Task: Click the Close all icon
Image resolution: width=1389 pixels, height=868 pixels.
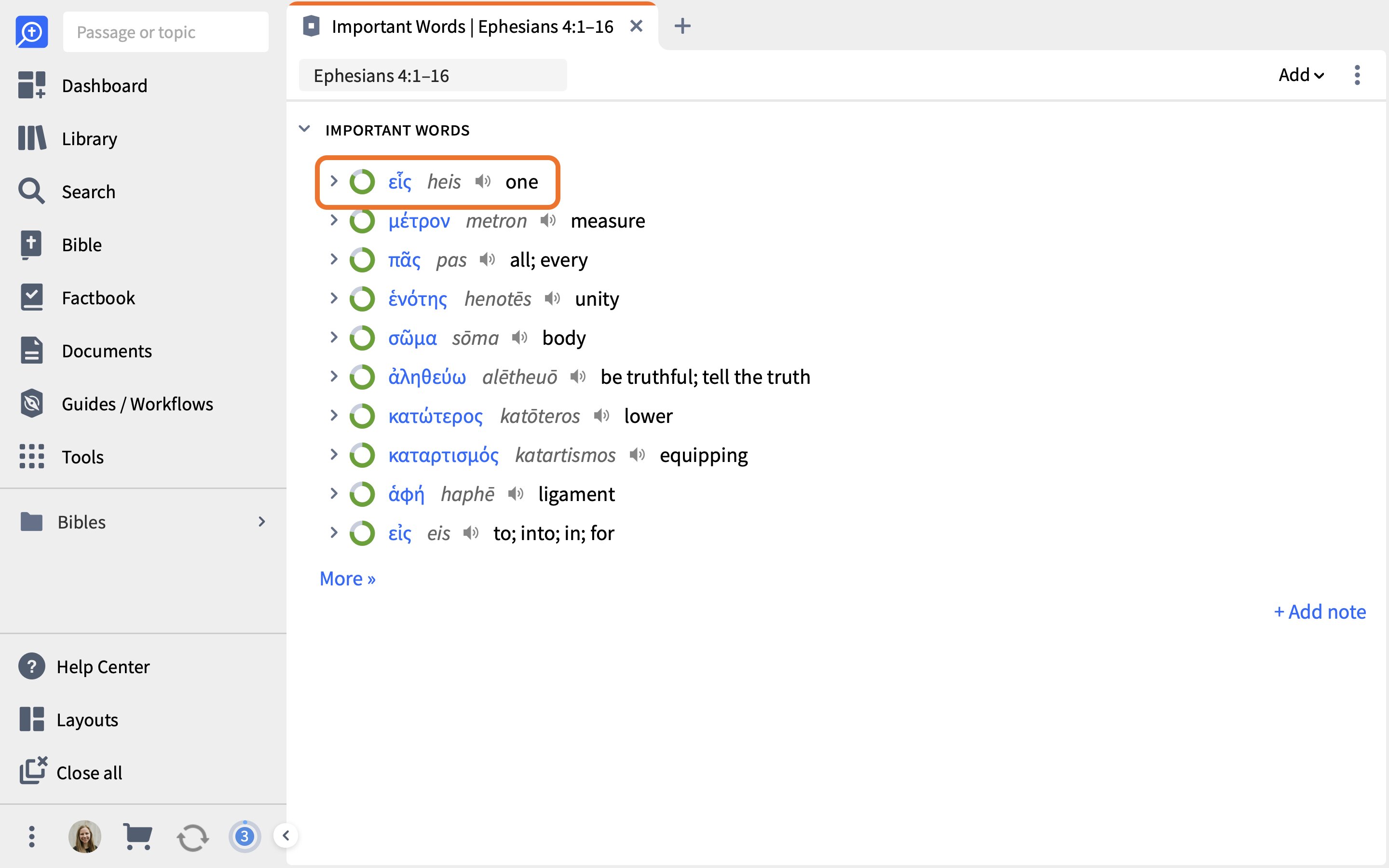Action: point(33,771)
